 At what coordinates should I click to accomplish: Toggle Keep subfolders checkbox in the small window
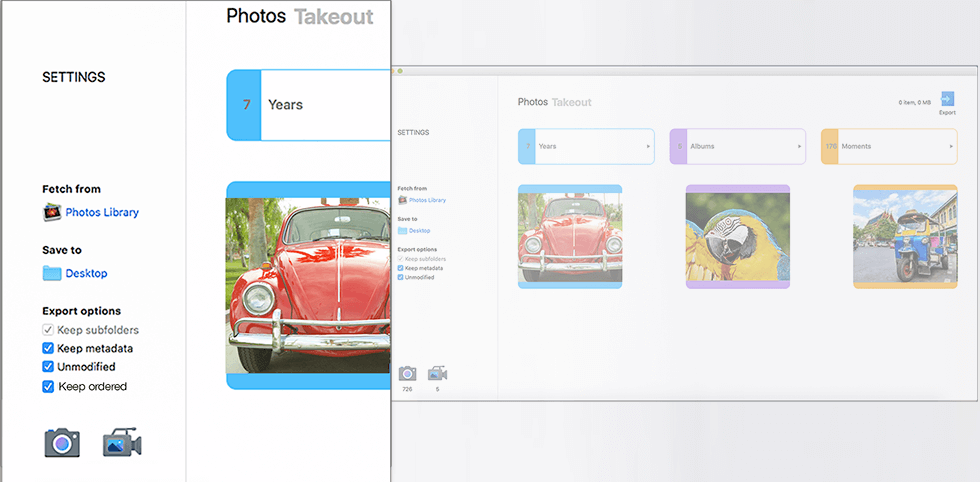pos(401,259)
